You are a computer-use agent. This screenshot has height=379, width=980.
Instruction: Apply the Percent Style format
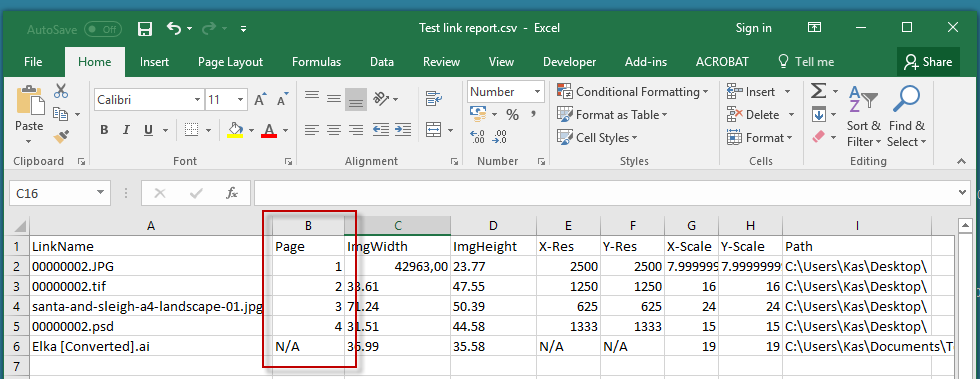pos(512,115)
